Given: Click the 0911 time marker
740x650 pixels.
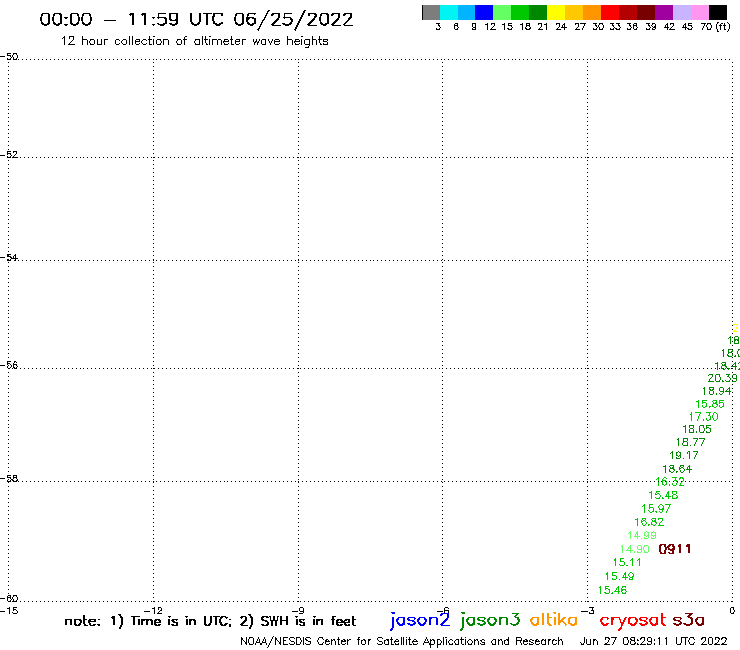Looking at the screenshot, I should (675, 549).
